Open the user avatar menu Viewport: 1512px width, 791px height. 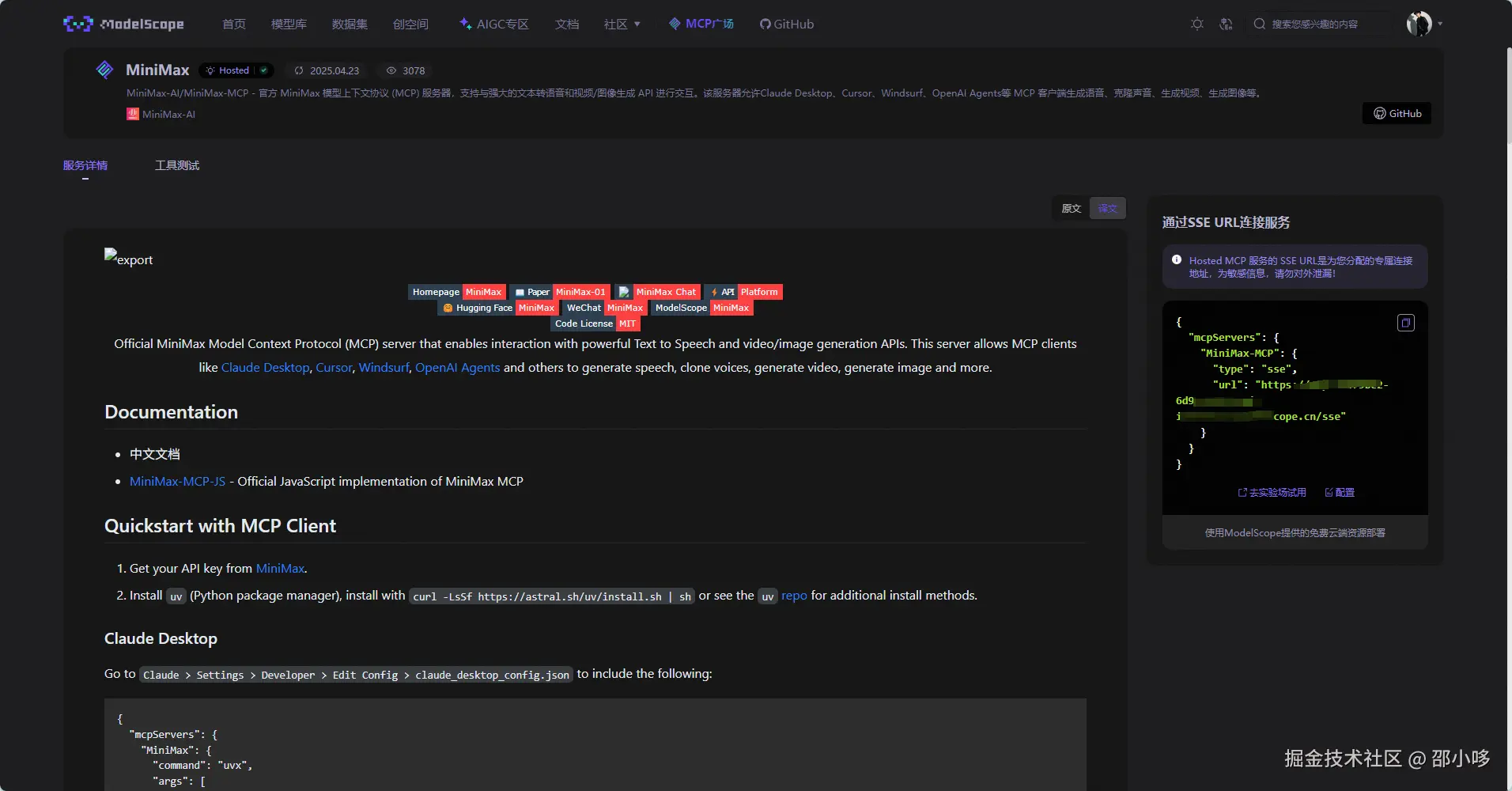pos(1419,24)
